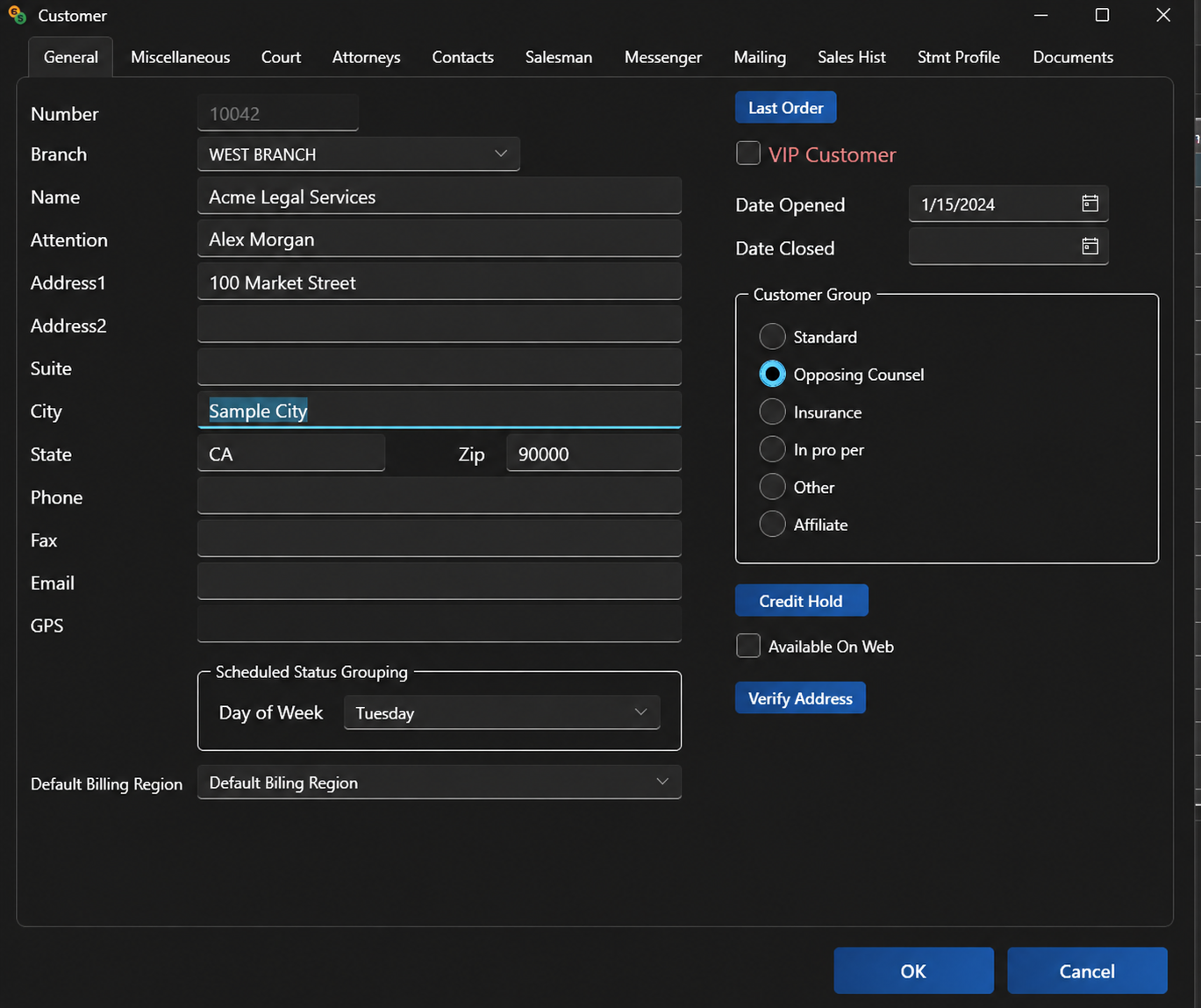This screenshot has height=1008, width=1201.
Task: Open the Mailing tab
Action: [760, 57]
